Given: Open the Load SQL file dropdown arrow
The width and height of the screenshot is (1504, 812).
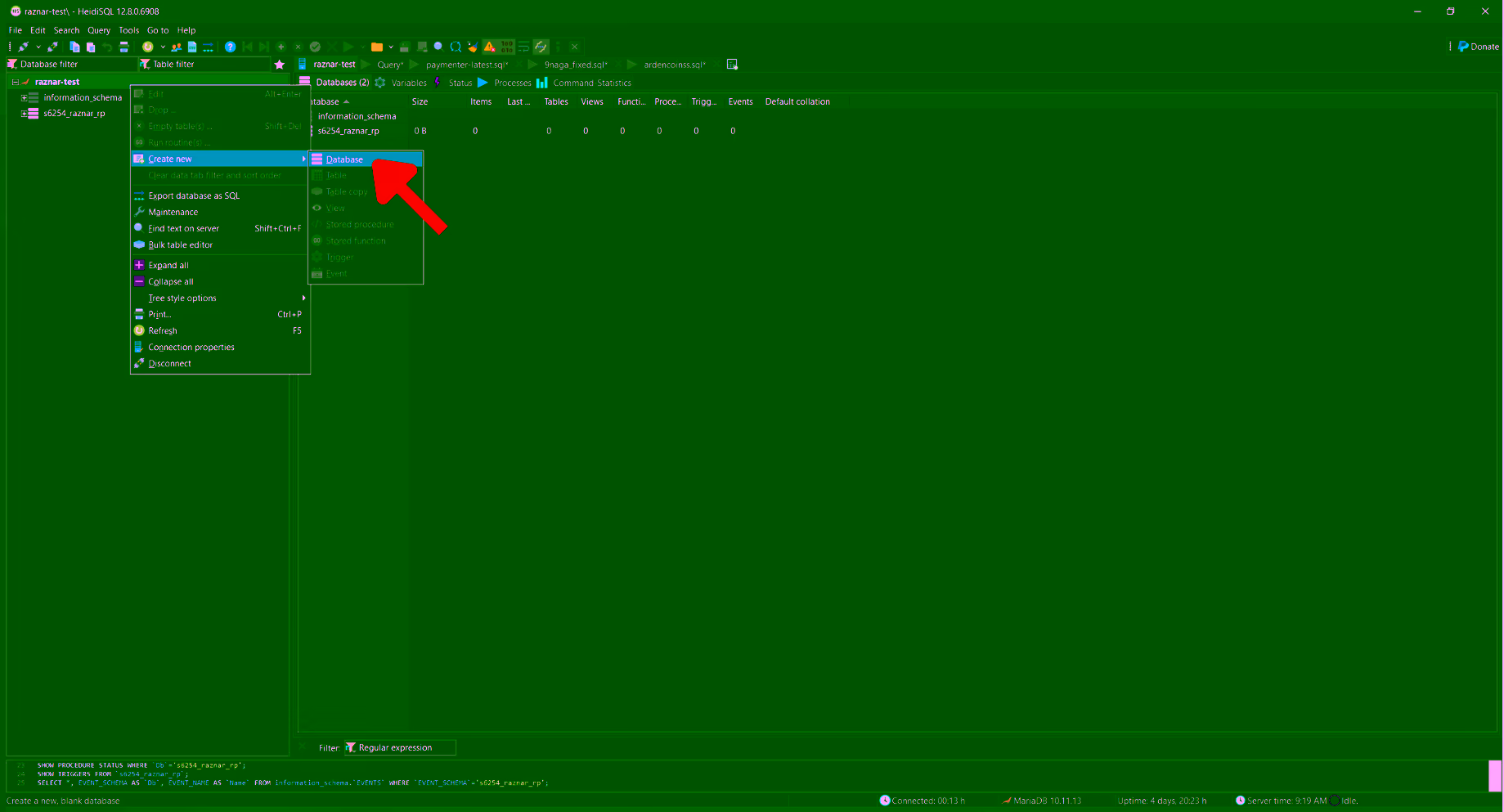Looking at the screenshot, I should [x=391, y=47].
